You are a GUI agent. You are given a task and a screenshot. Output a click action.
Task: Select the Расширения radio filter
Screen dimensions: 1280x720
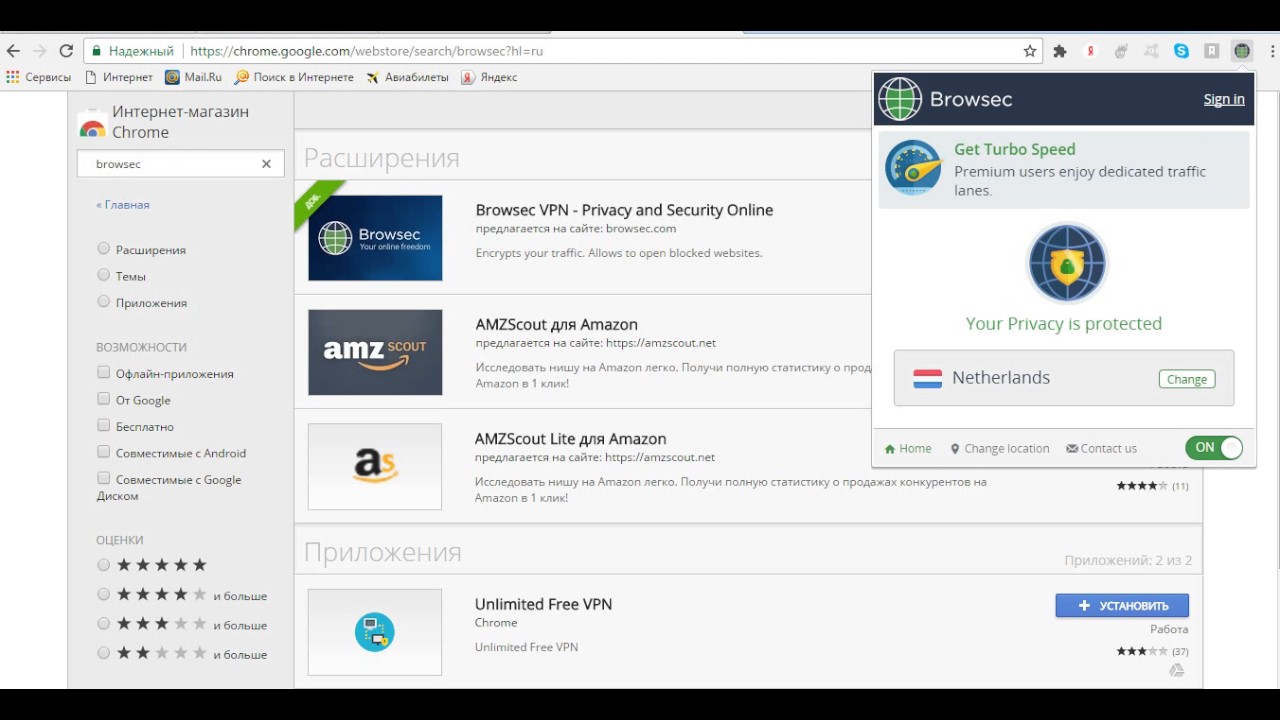click(x=103, y=249)
